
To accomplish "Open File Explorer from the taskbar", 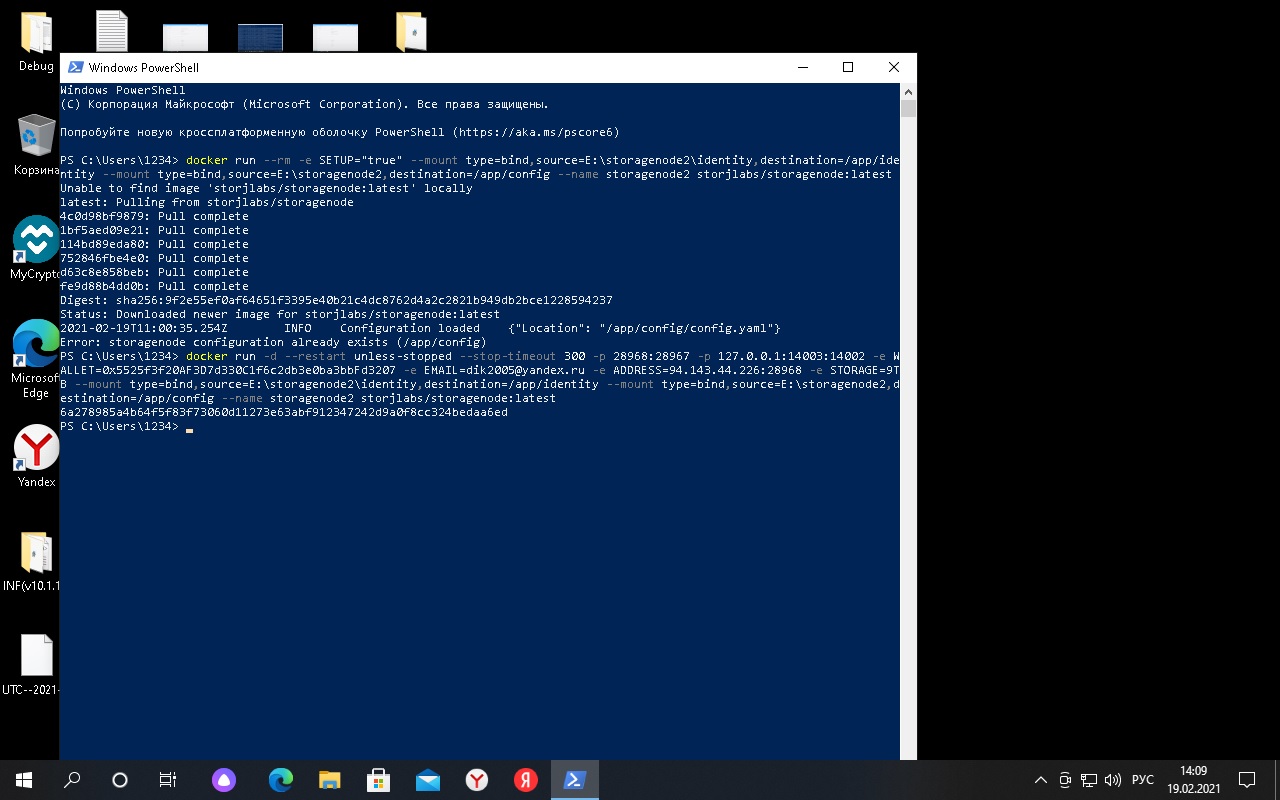I will click(x=330, y=780).
